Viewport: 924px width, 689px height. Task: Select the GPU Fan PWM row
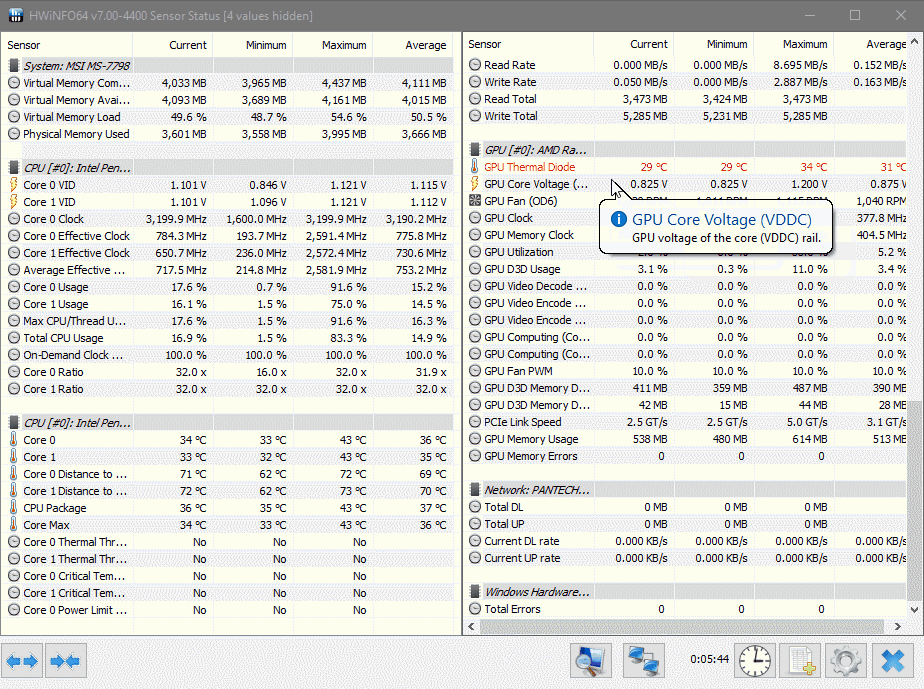point(685,371)
